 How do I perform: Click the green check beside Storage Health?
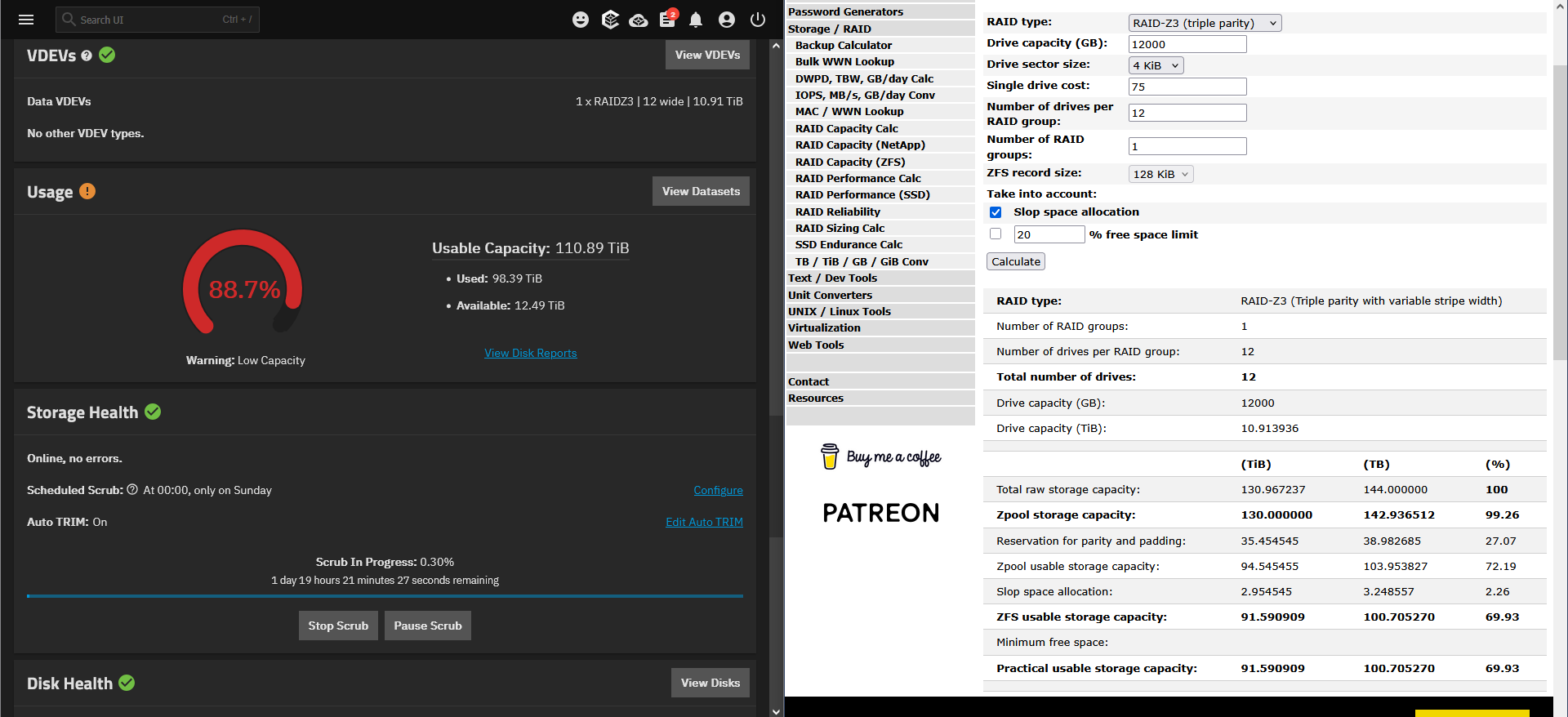tap(153, 412)
